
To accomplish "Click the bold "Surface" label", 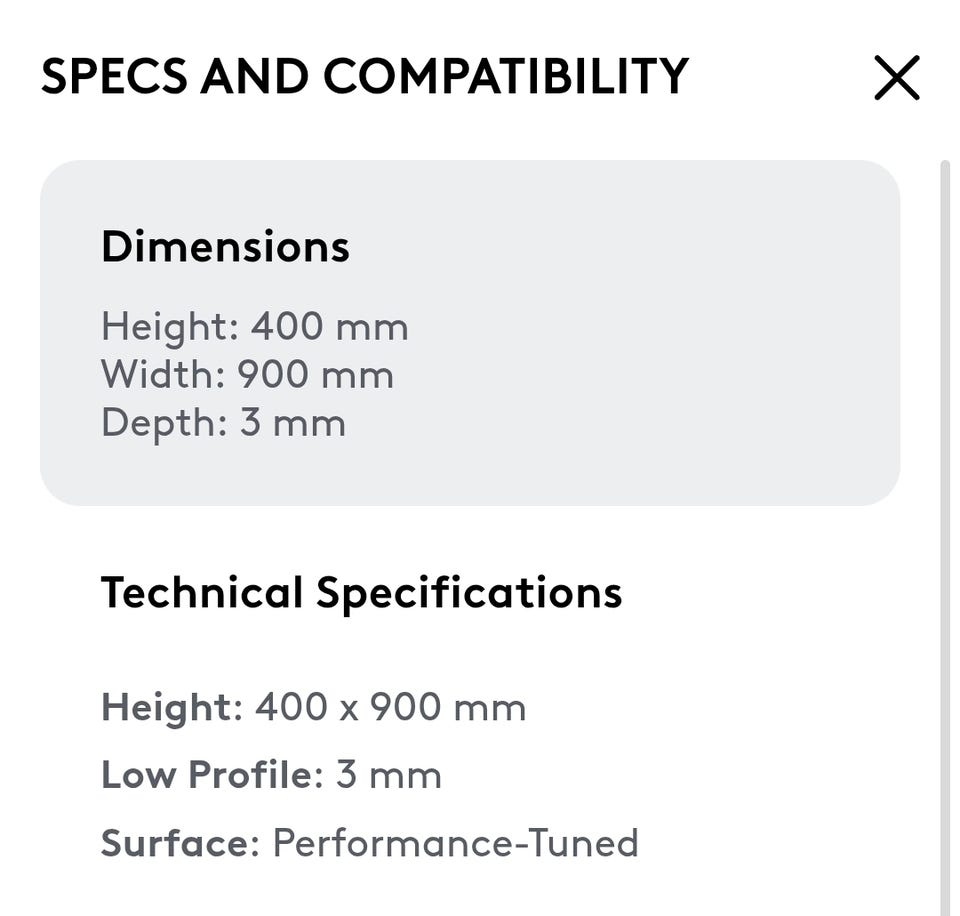I will [x=174, y=843].
